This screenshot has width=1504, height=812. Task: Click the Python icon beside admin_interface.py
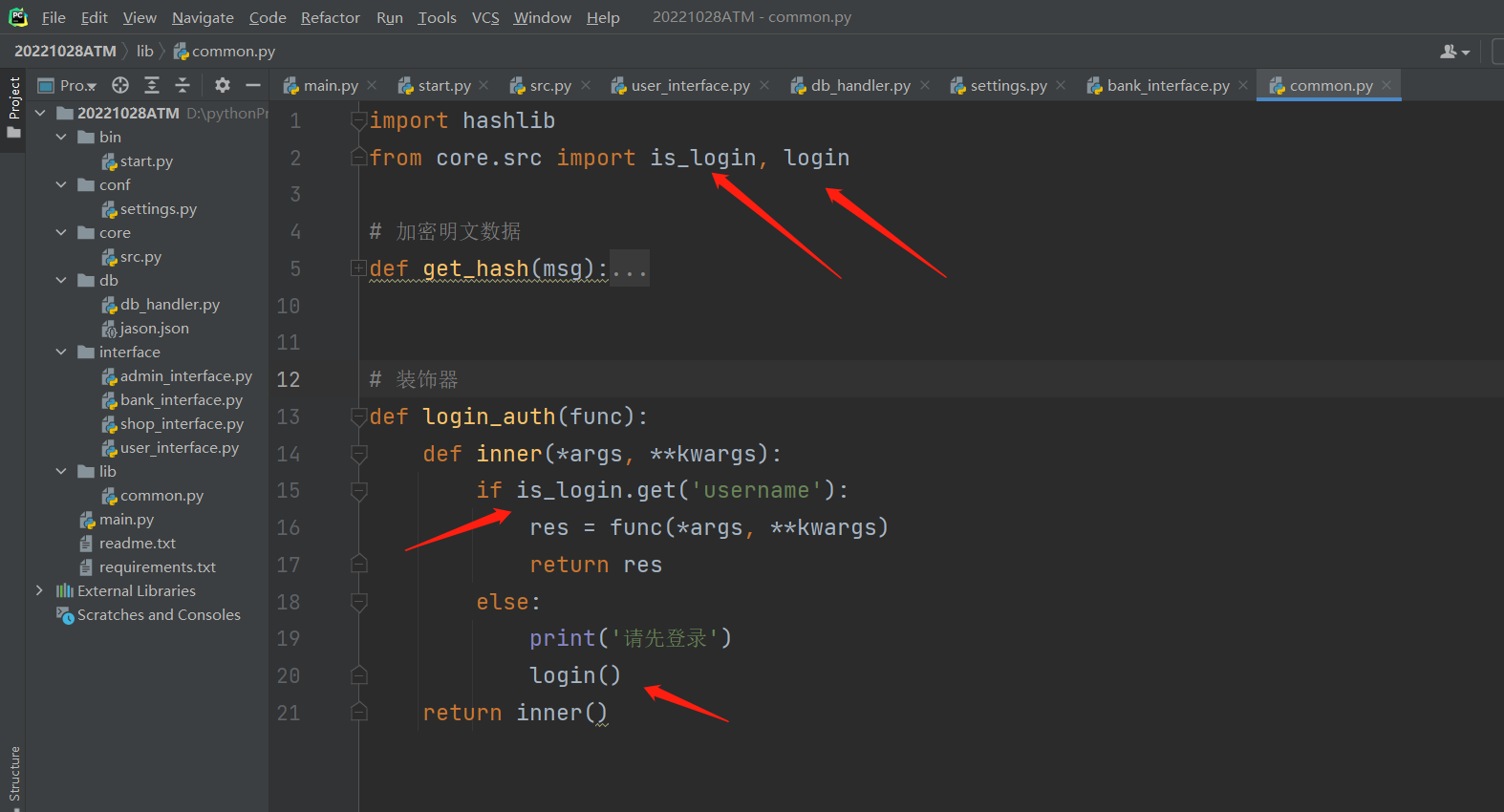109,376
